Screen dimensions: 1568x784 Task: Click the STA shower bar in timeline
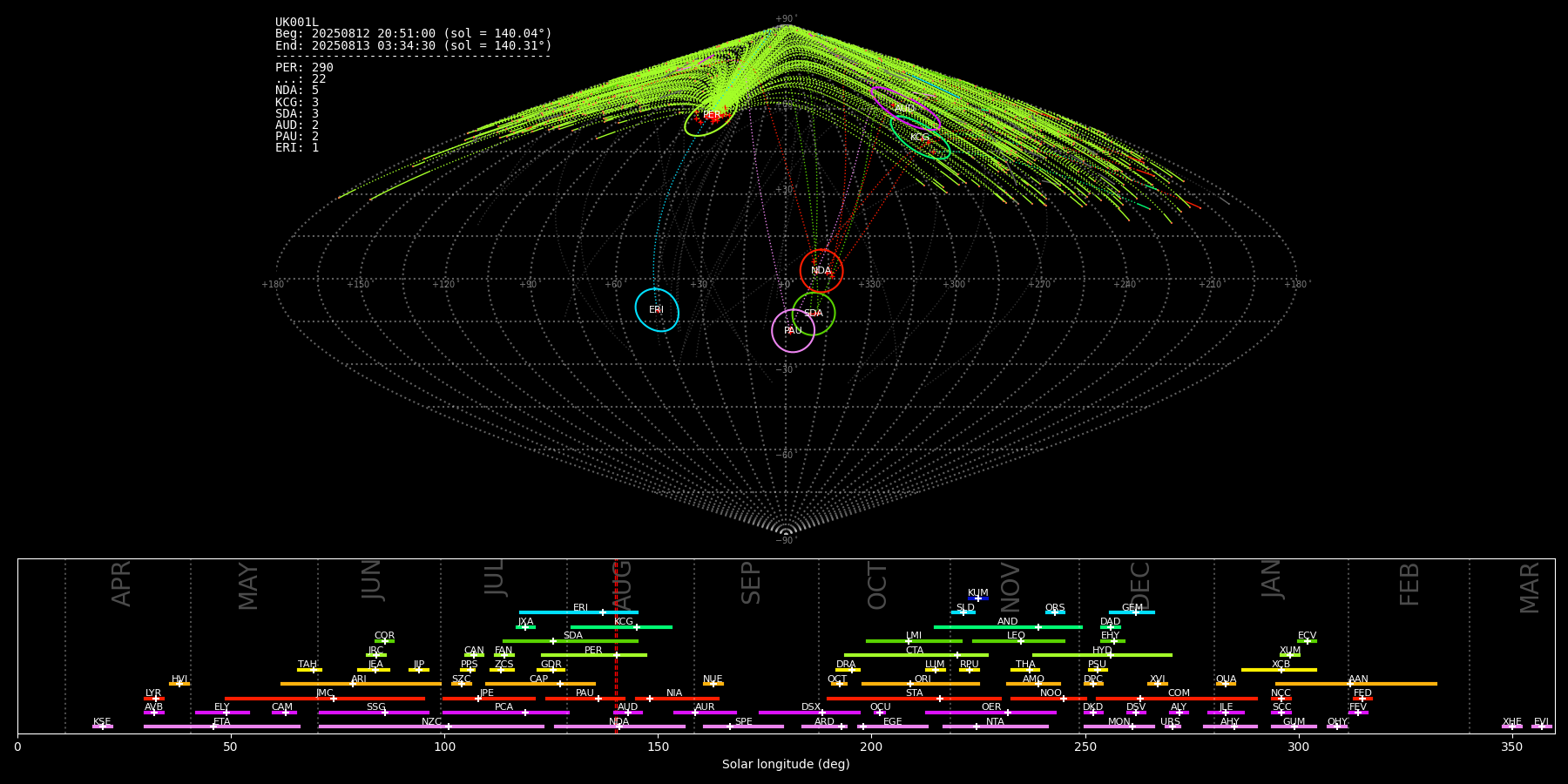tap(914, 699)
